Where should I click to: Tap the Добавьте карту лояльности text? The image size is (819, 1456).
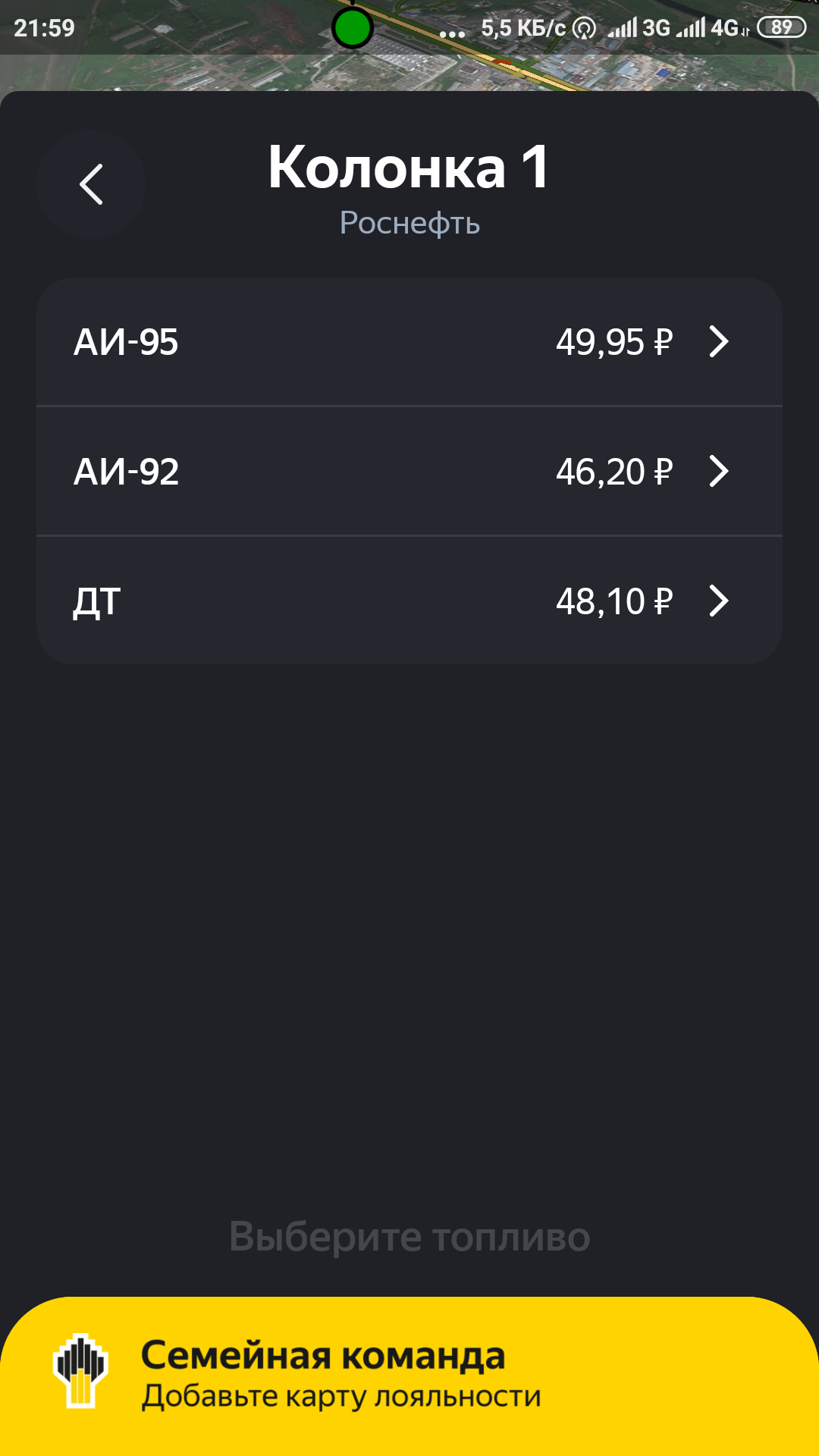[x=341, y=1396]
